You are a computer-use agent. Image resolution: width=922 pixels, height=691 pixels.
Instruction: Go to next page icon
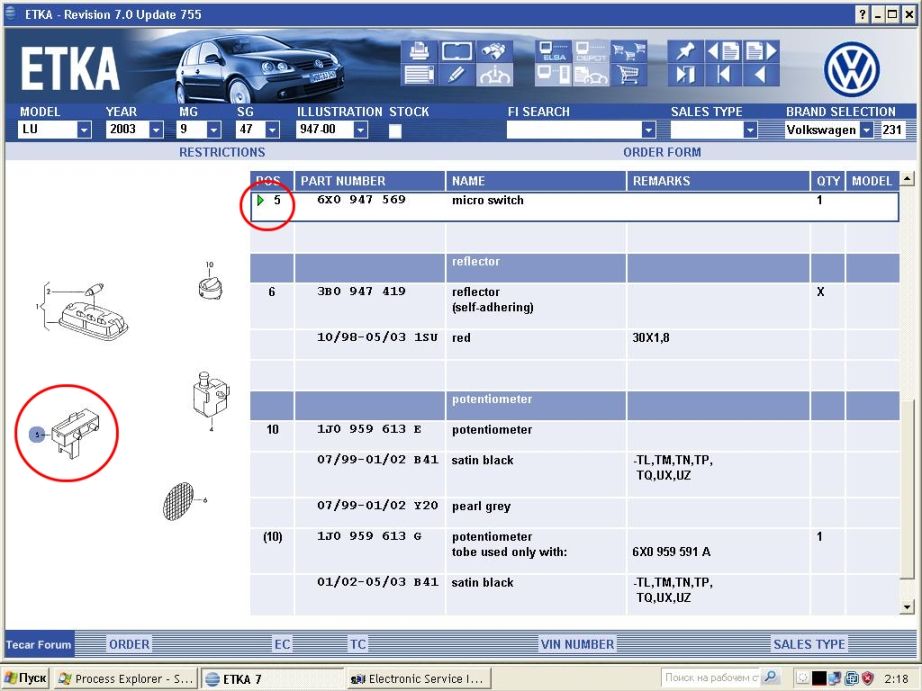point(760,51)
